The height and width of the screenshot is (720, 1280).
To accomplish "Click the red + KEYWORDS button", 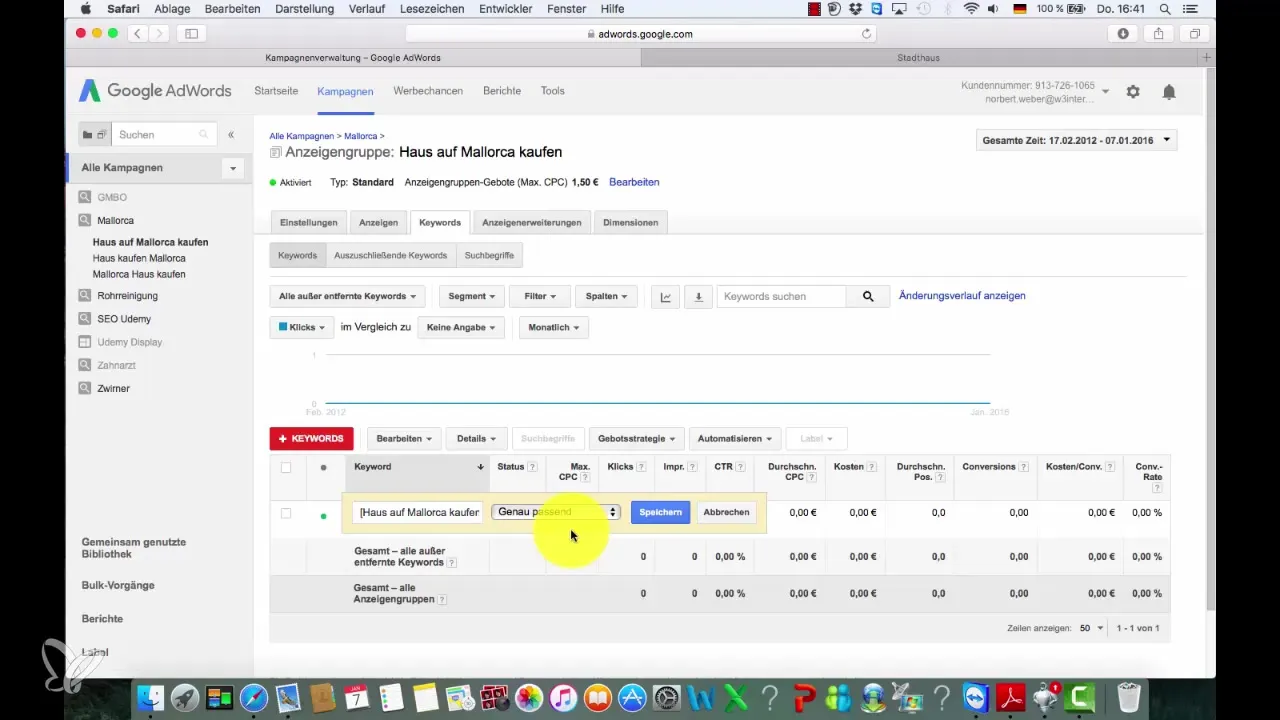I will tap(311, 438).
